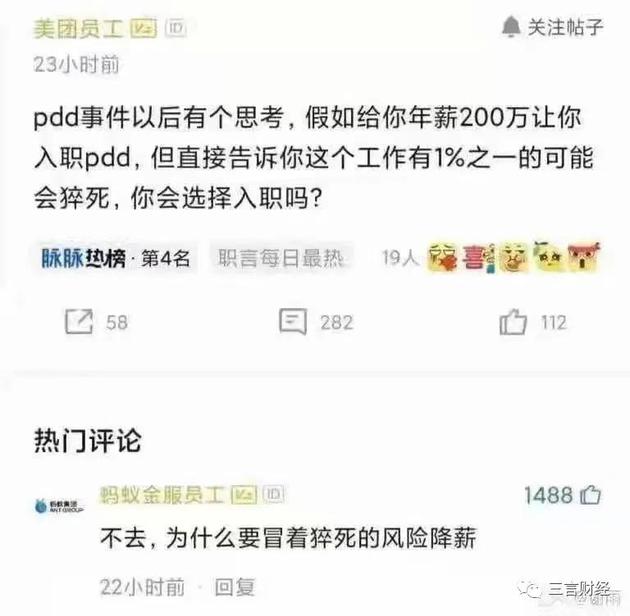
Task: Click the ID badge beside 美团员工
Action: tap(176, 28)
